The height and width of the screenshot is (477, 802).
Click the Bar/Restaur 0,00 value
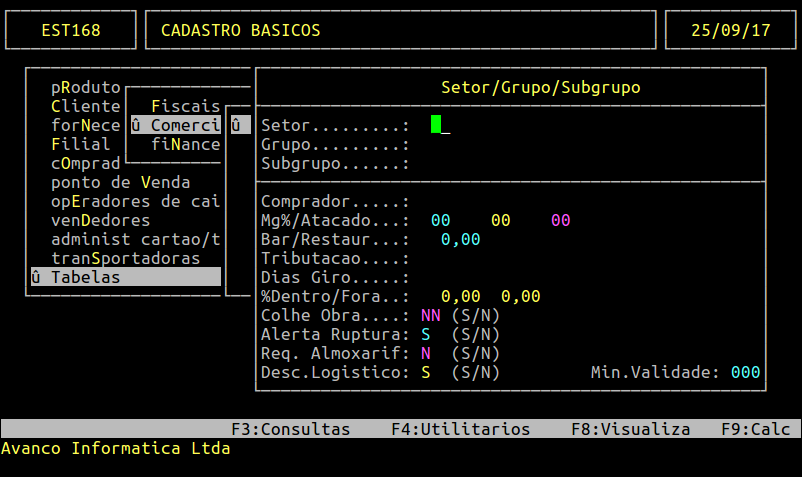pyautogui.click(x=460, y=239)
